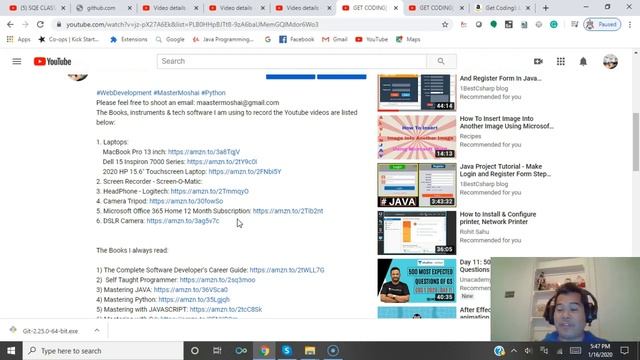The image size is (640, 360).
Task: Open the Apps bookmark shortcut
Action: (19, 39)
